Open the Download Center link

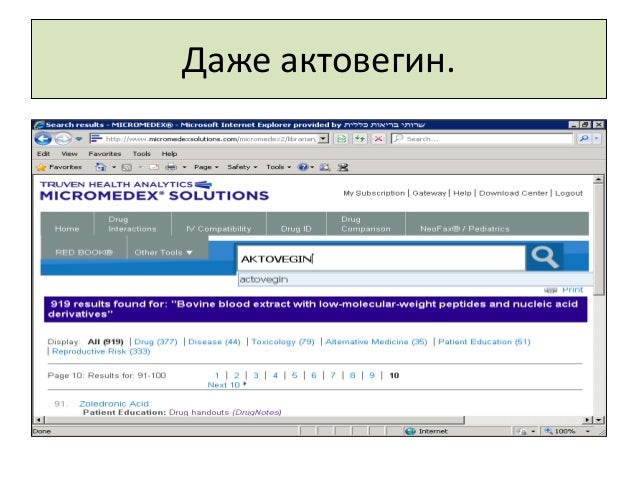(x=513, y=193)
